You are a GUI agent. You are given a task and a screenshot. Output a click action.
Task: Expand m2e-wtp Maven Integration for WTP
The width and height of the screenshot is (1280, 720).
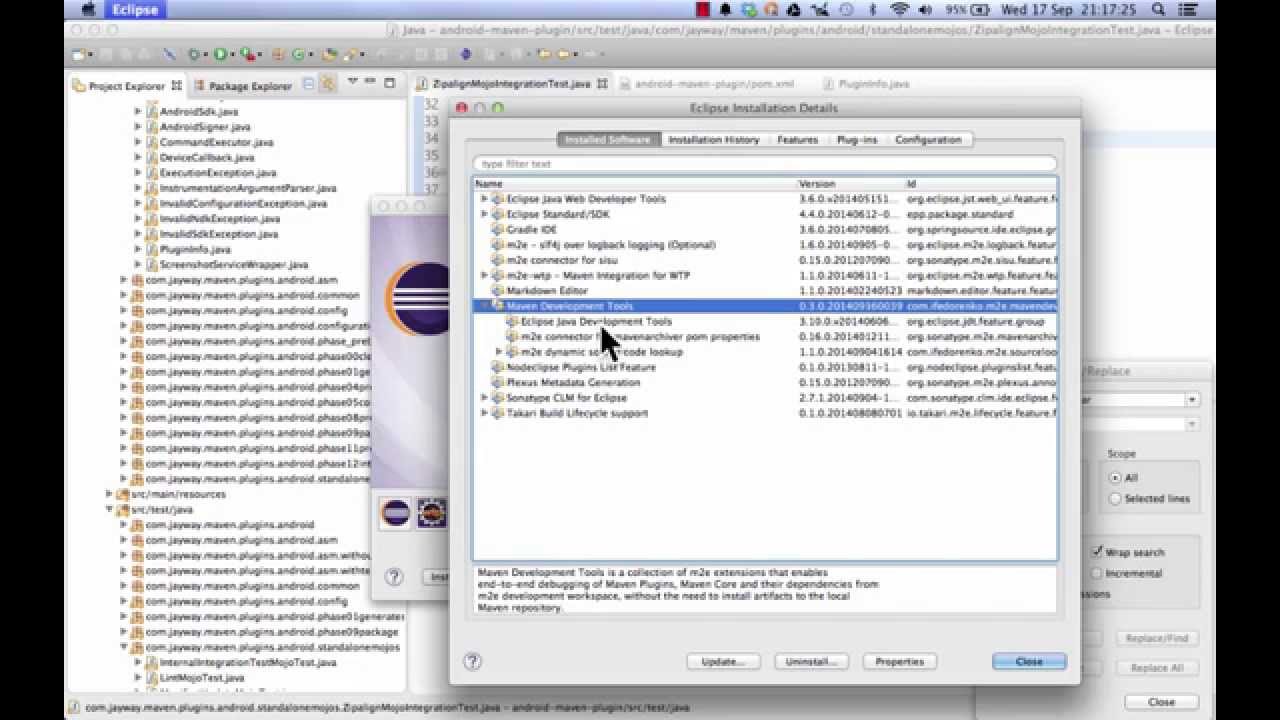(484, 275)
